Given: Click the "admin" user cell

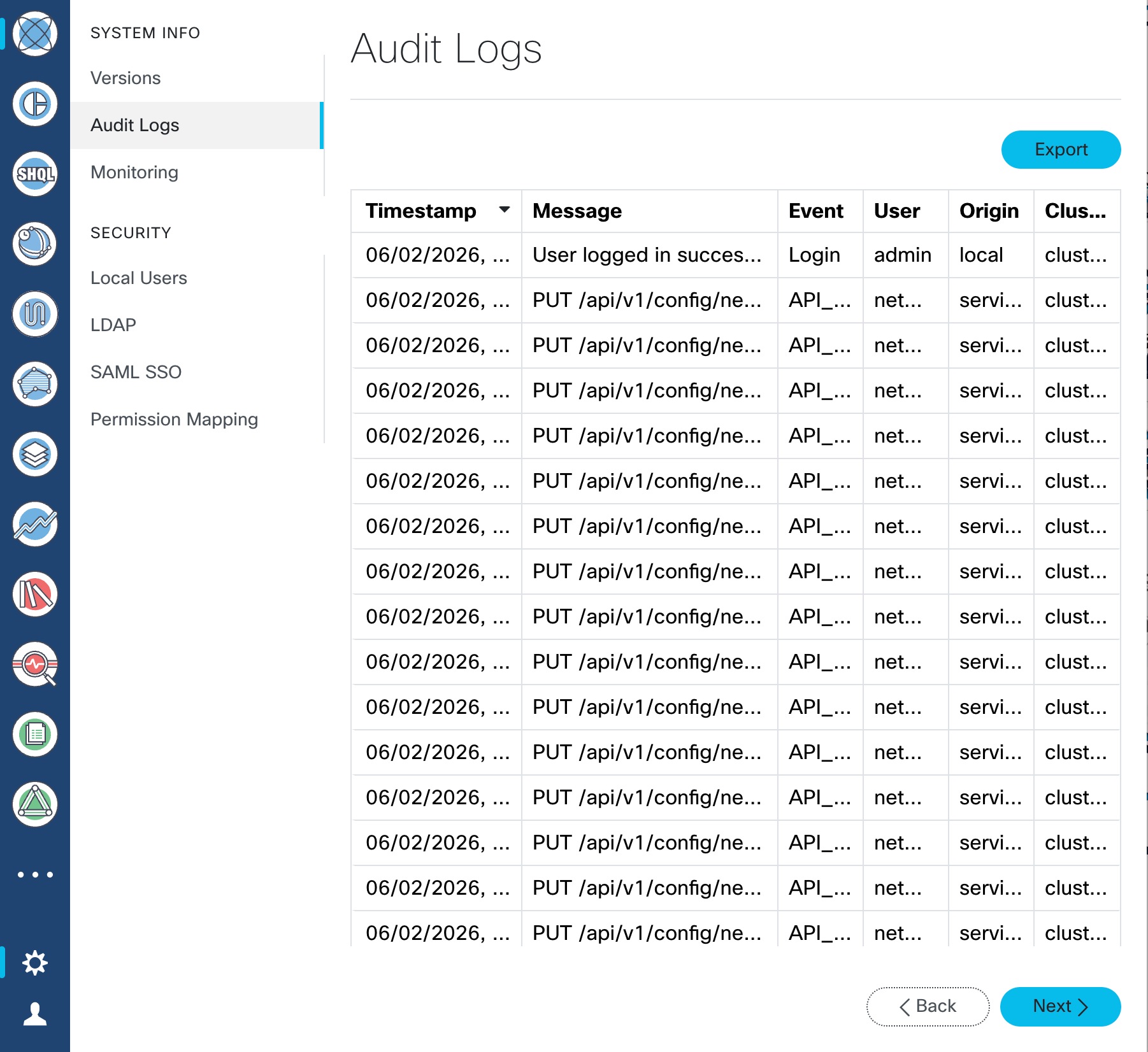Looking at the screenshot, I should pyautogui.click(x=905, y=255).
